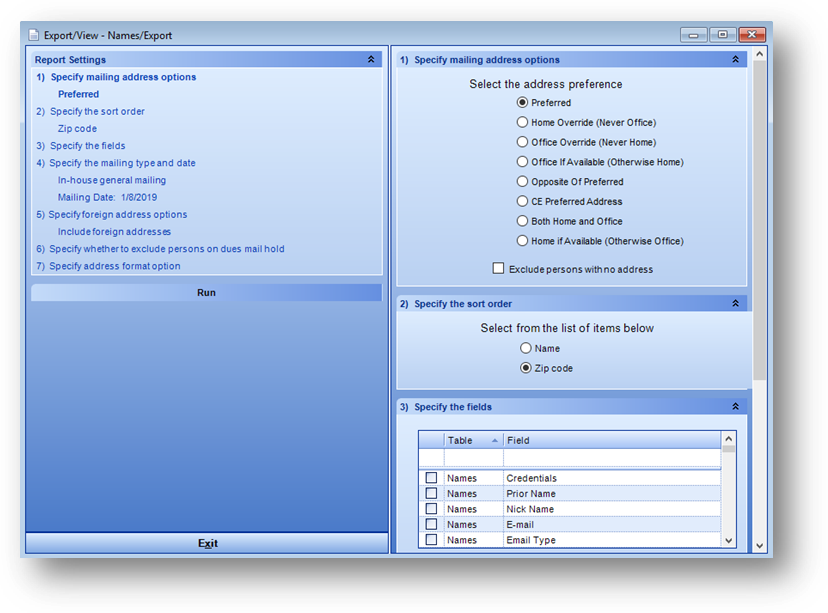Sort fields grid by Table column header

(x=473, y=440)
